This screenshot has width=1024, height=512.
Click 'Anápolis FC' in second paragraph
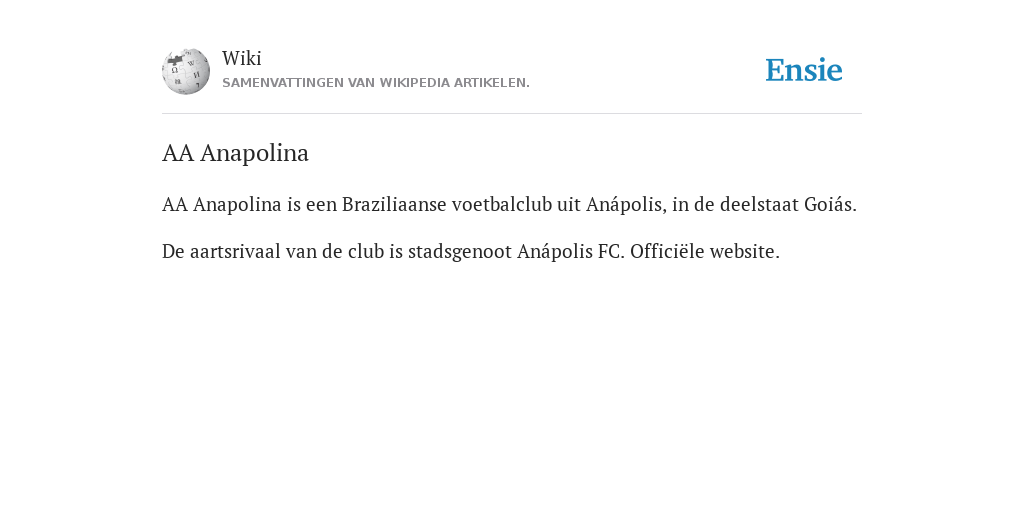(x=571, y=251)
